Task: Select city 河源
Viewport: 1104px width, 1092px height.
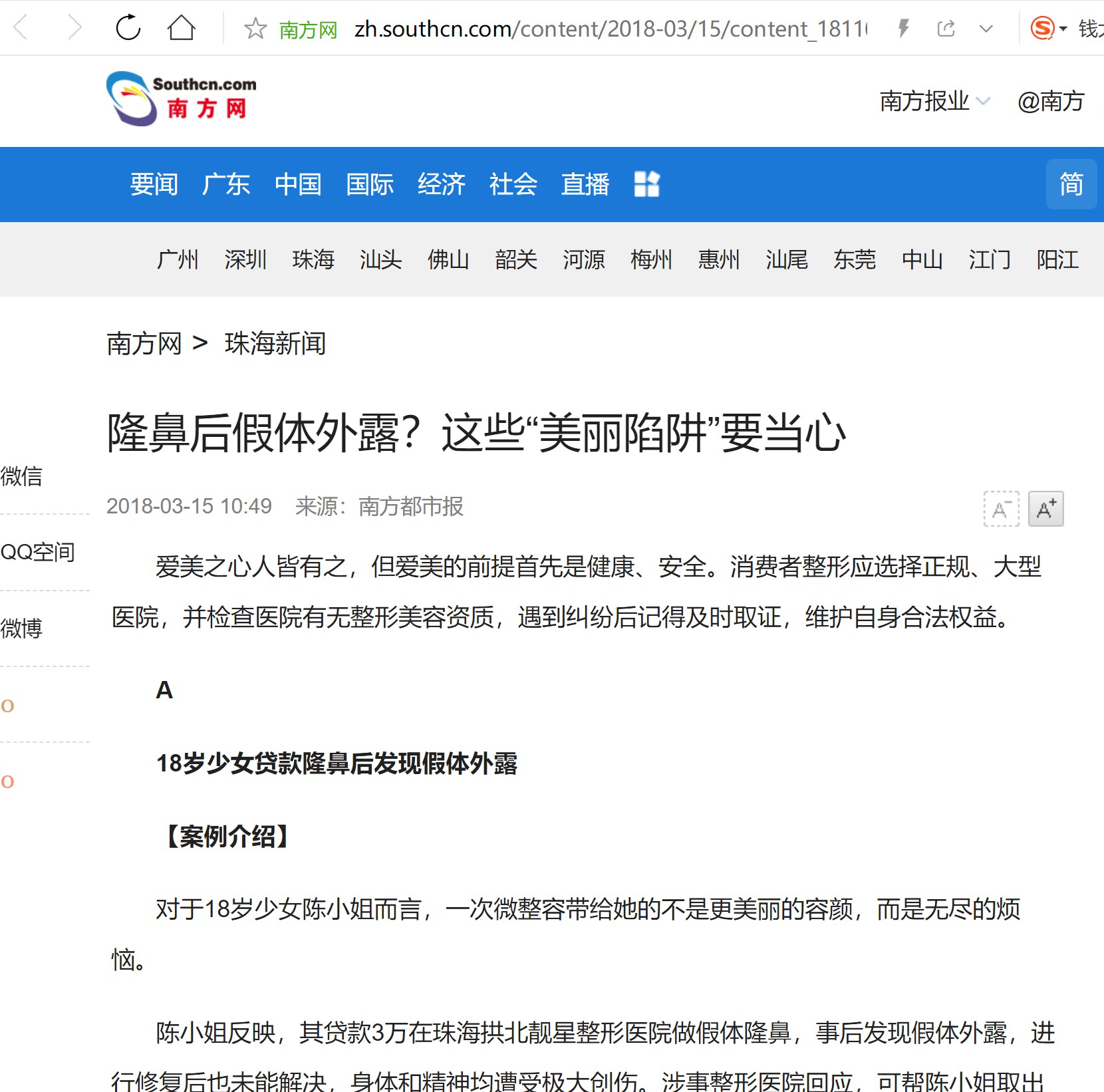Action: point(584,259)
